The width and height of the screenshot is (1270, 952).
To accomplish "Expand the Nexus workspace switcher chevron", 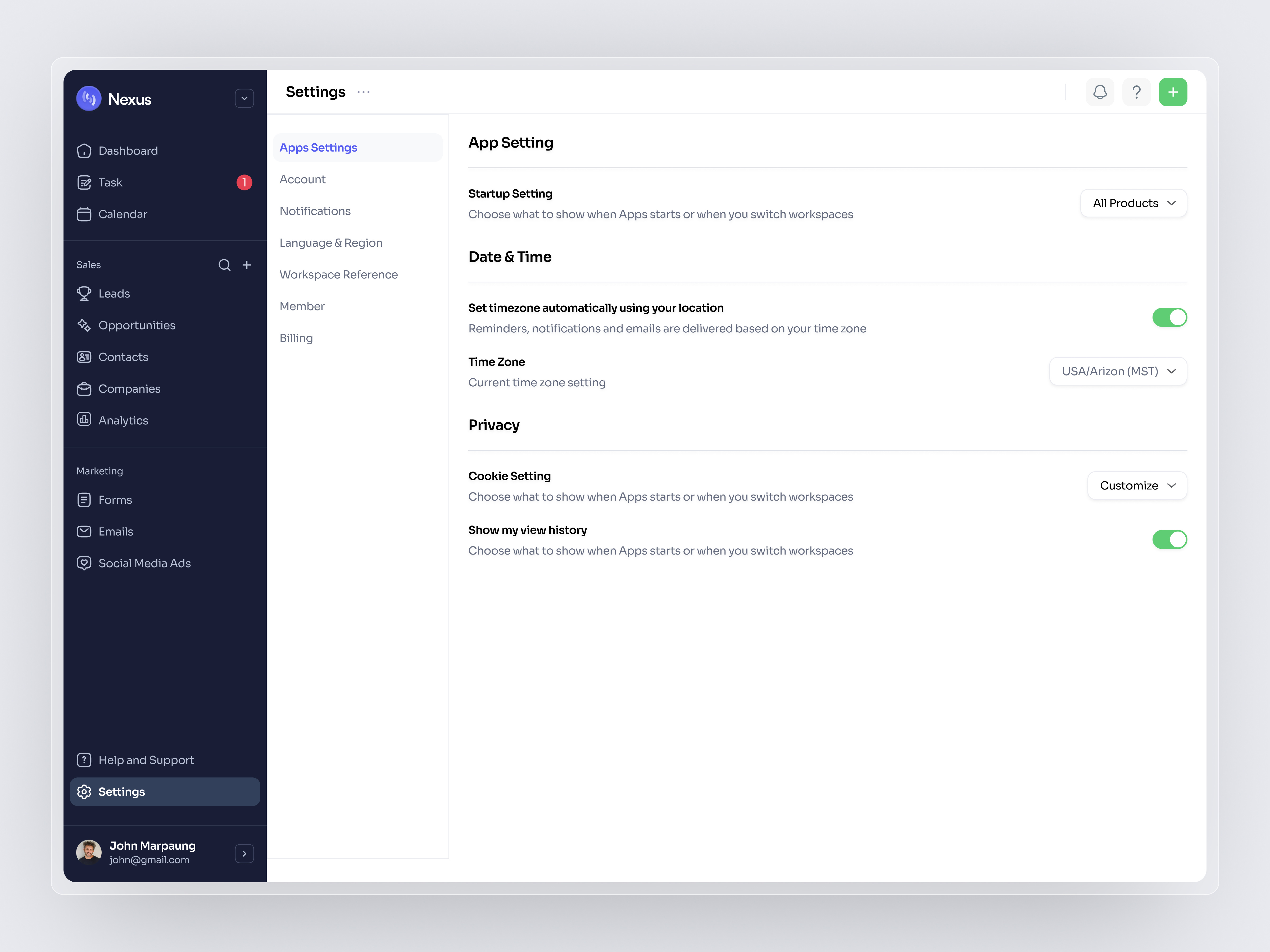I will pos(244,99).
